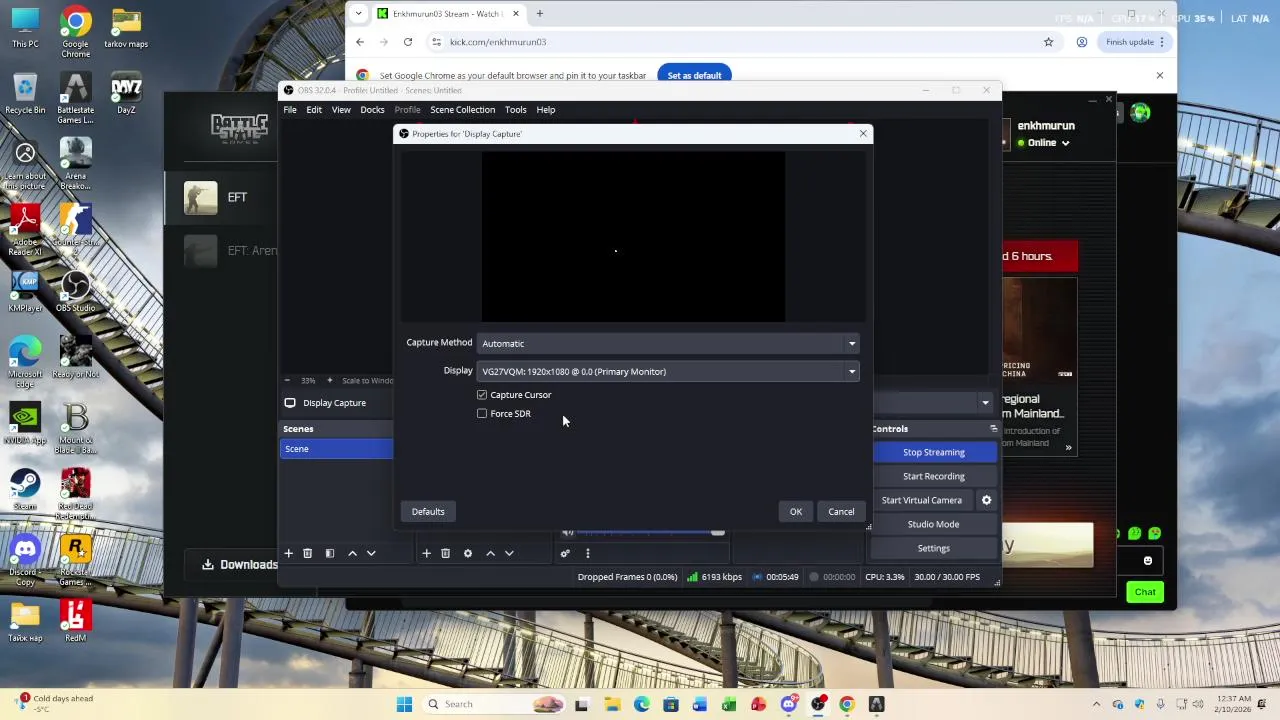Open the File menu in OBS
This screenshot has height=720, width=1280.
(x=290, y=110)
